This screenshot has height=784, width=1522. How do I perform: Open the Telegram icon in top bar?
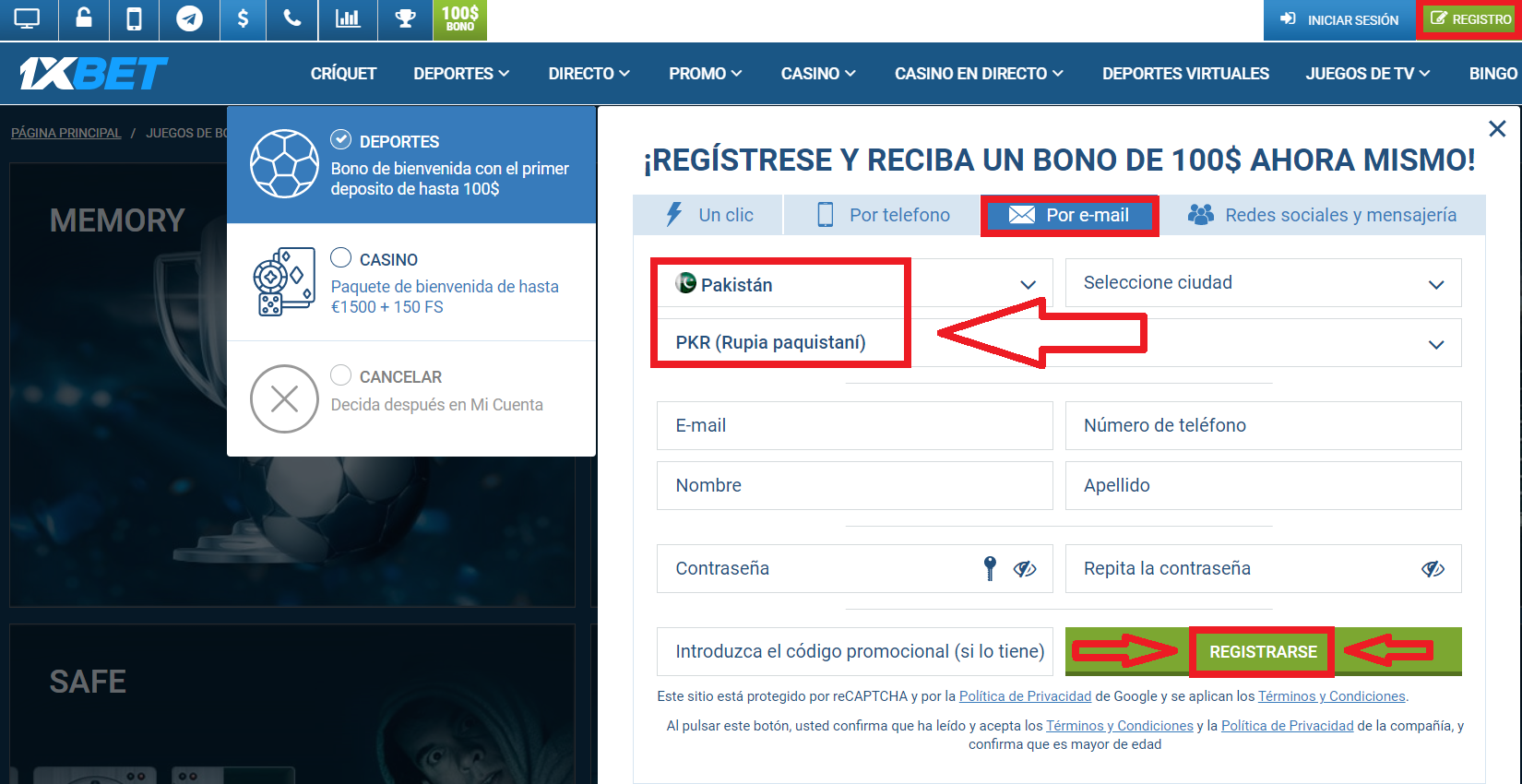pos(189,18)
